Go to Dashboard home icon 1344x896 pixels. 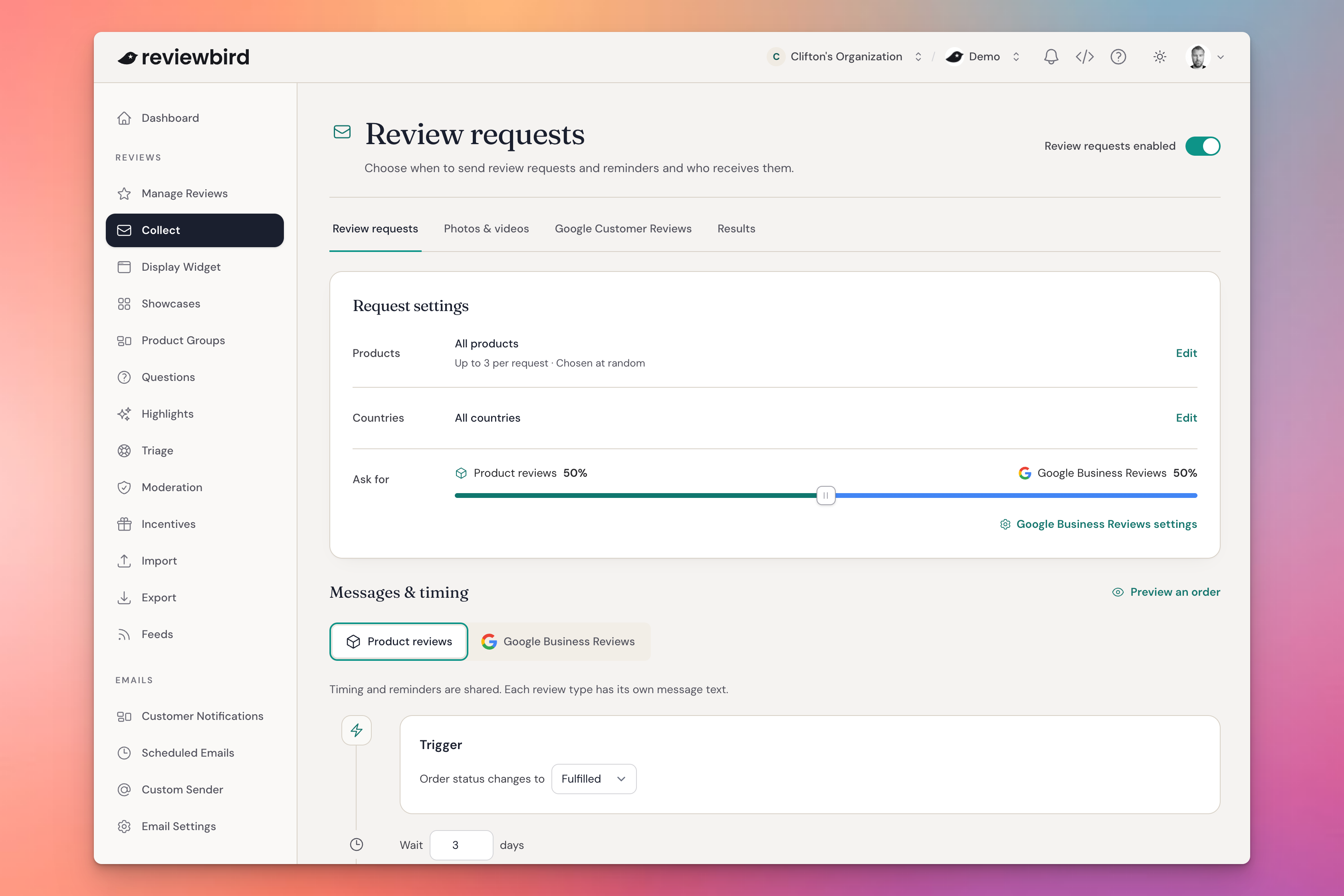pos(124,118)
